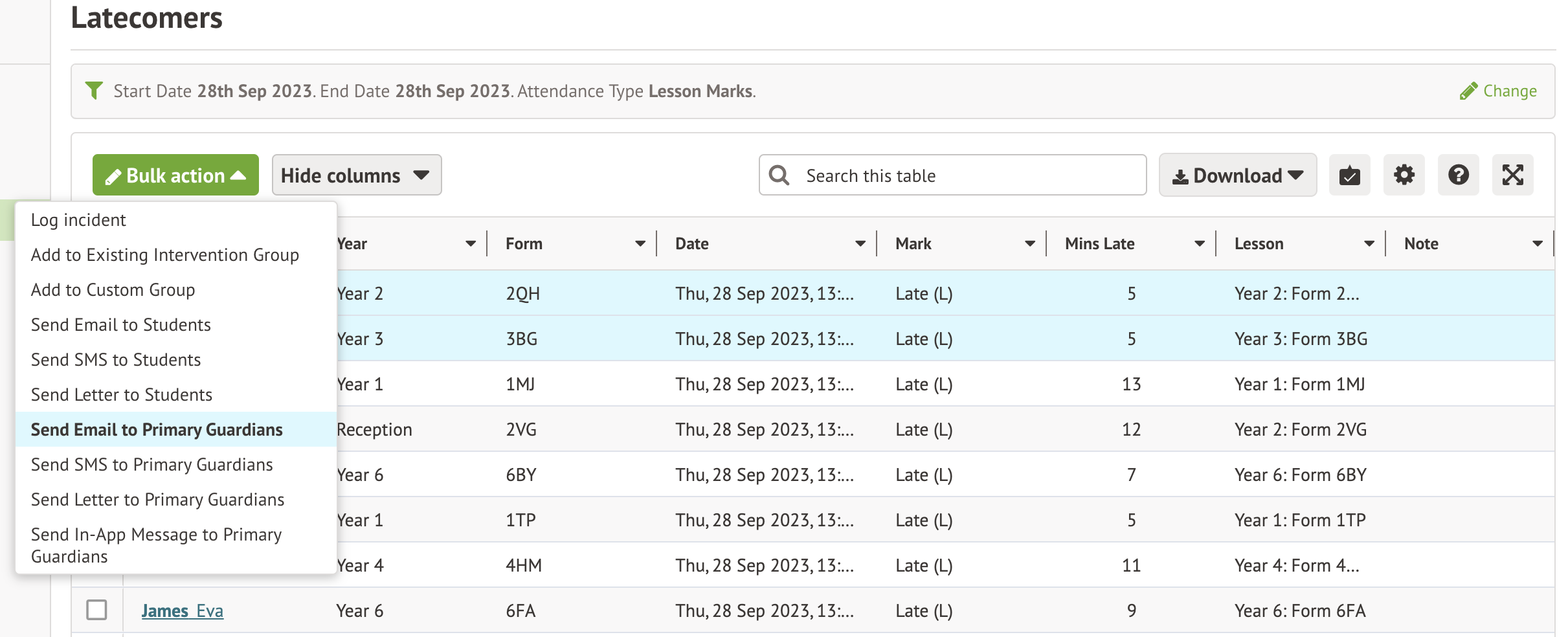This screenshot has height=637, width=1568.
Task: Open the Download dropdown menu
Action: tap(1237, 175)
